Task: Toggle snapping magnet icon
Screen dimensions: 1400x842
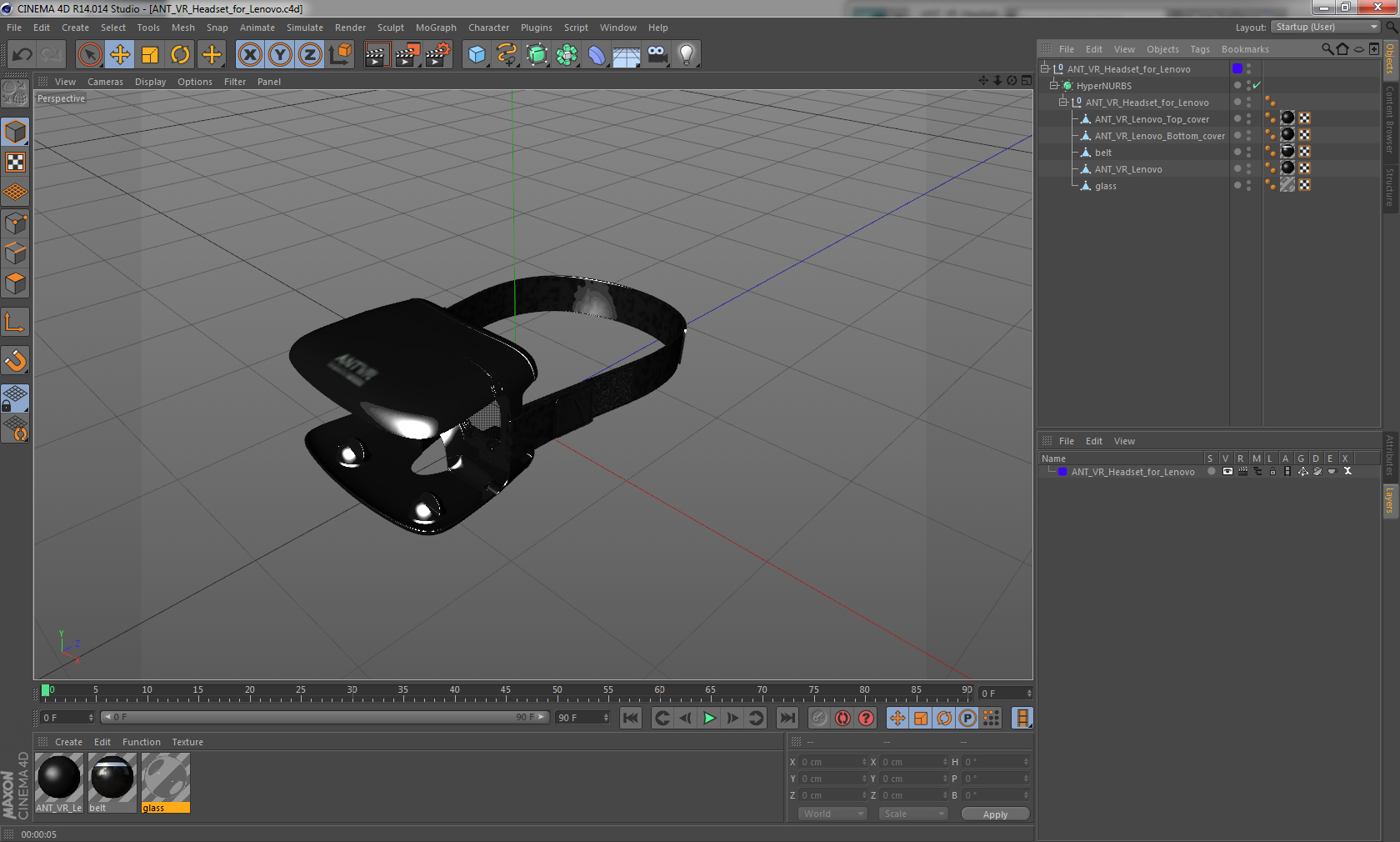Action: [x=15, y=360]
